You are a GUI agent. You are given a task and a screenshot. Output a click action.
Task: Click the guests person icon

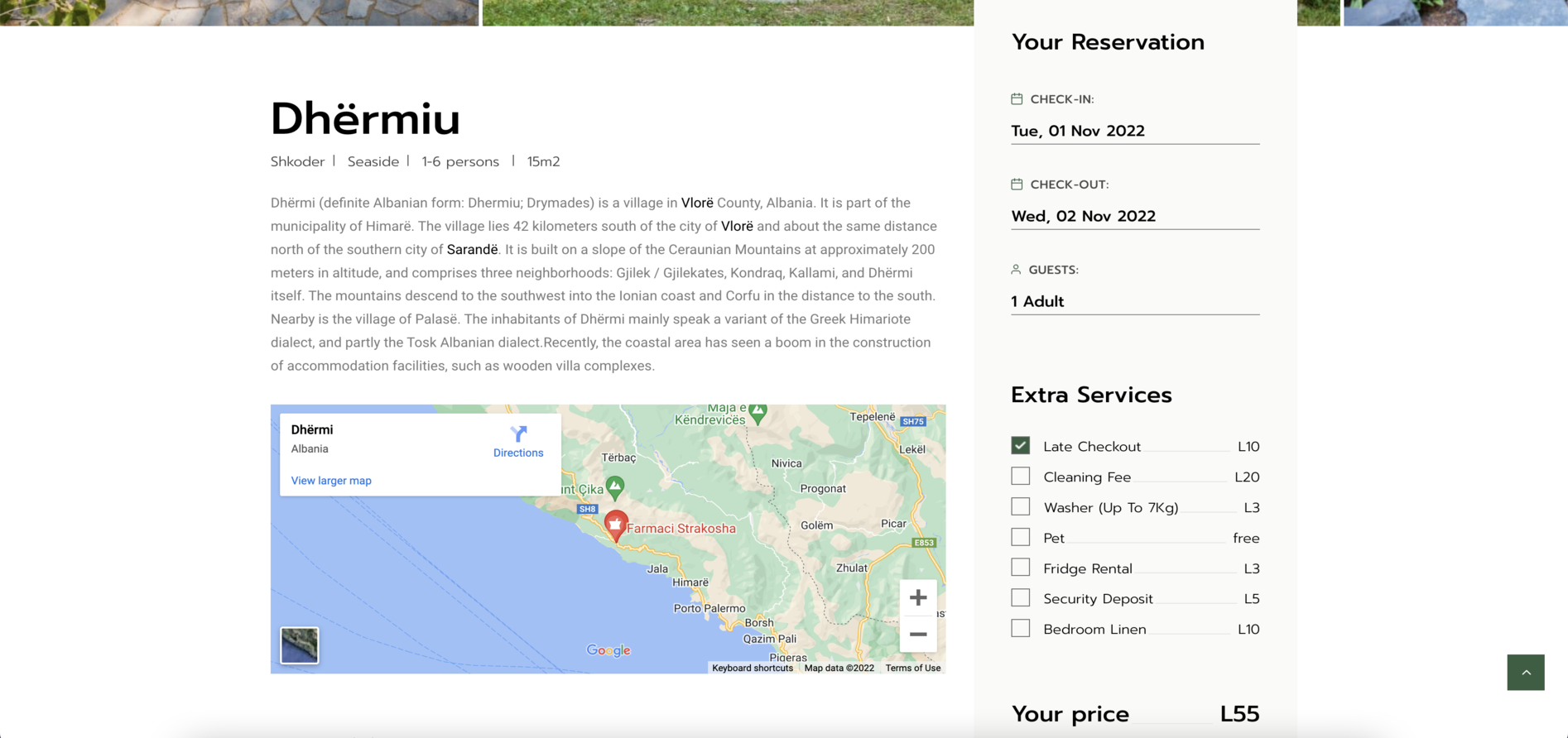1016,270
